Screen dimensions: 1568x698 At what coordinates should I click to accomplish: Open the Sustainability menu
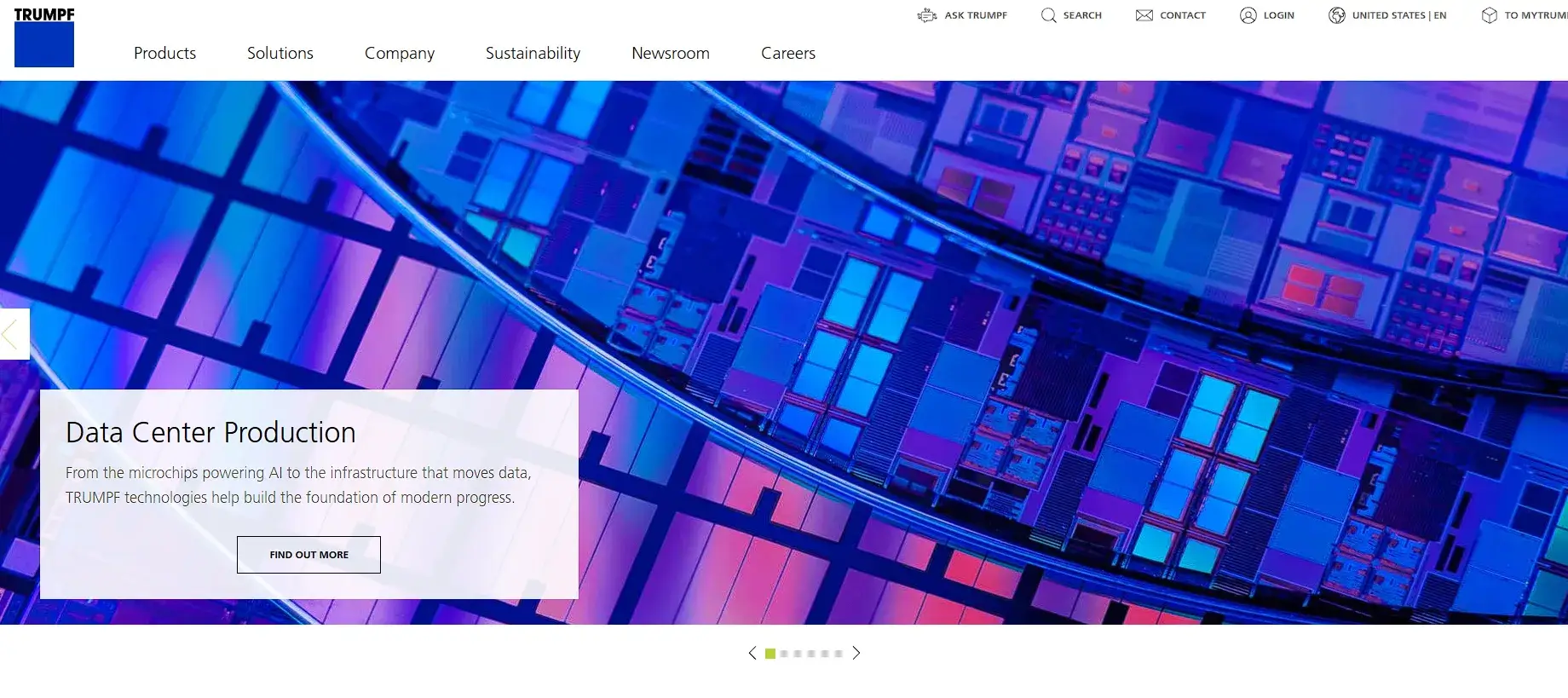click(533, 53)
